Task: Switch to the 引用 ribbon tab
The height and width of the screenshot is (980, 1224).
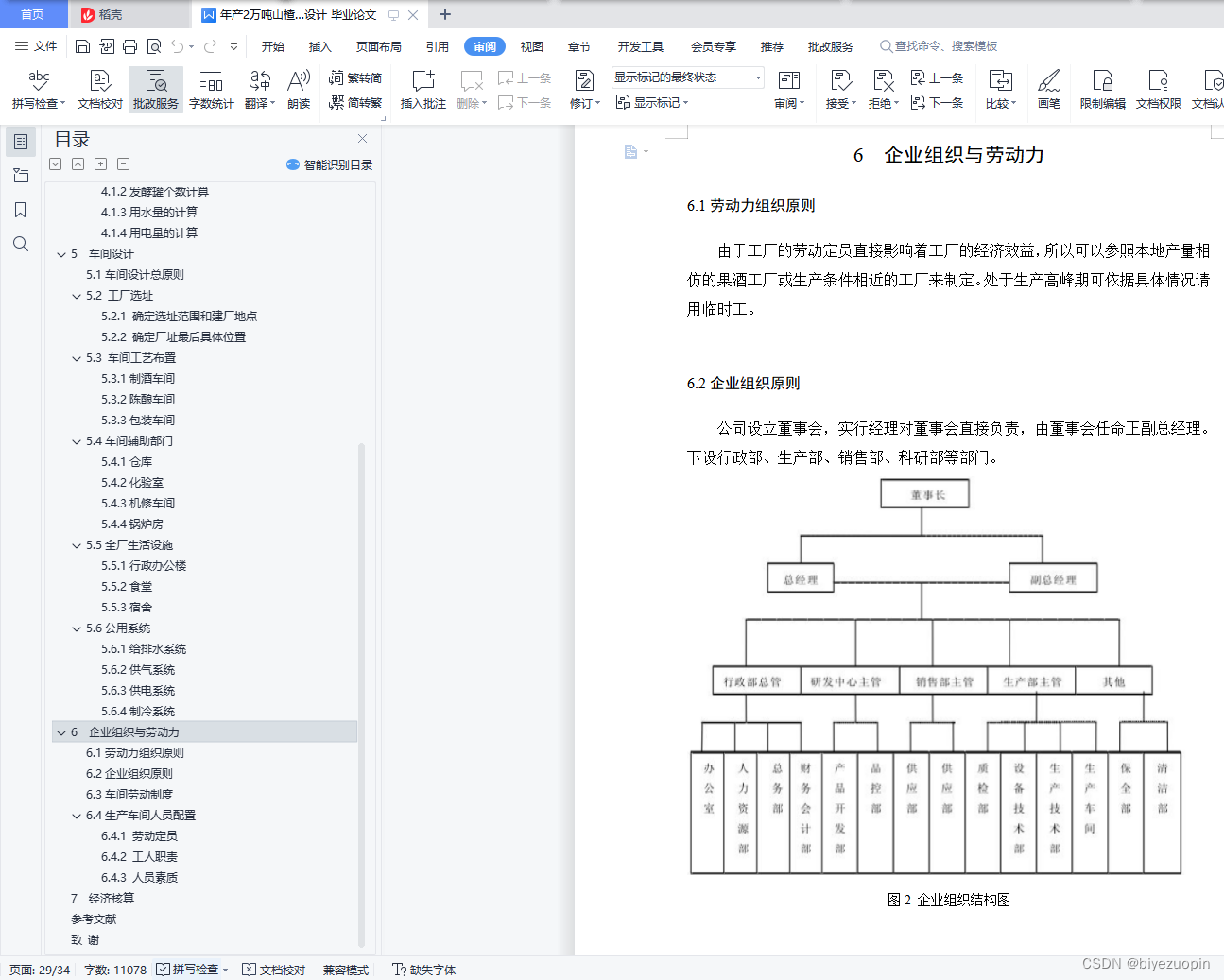Action: [438, 46]
